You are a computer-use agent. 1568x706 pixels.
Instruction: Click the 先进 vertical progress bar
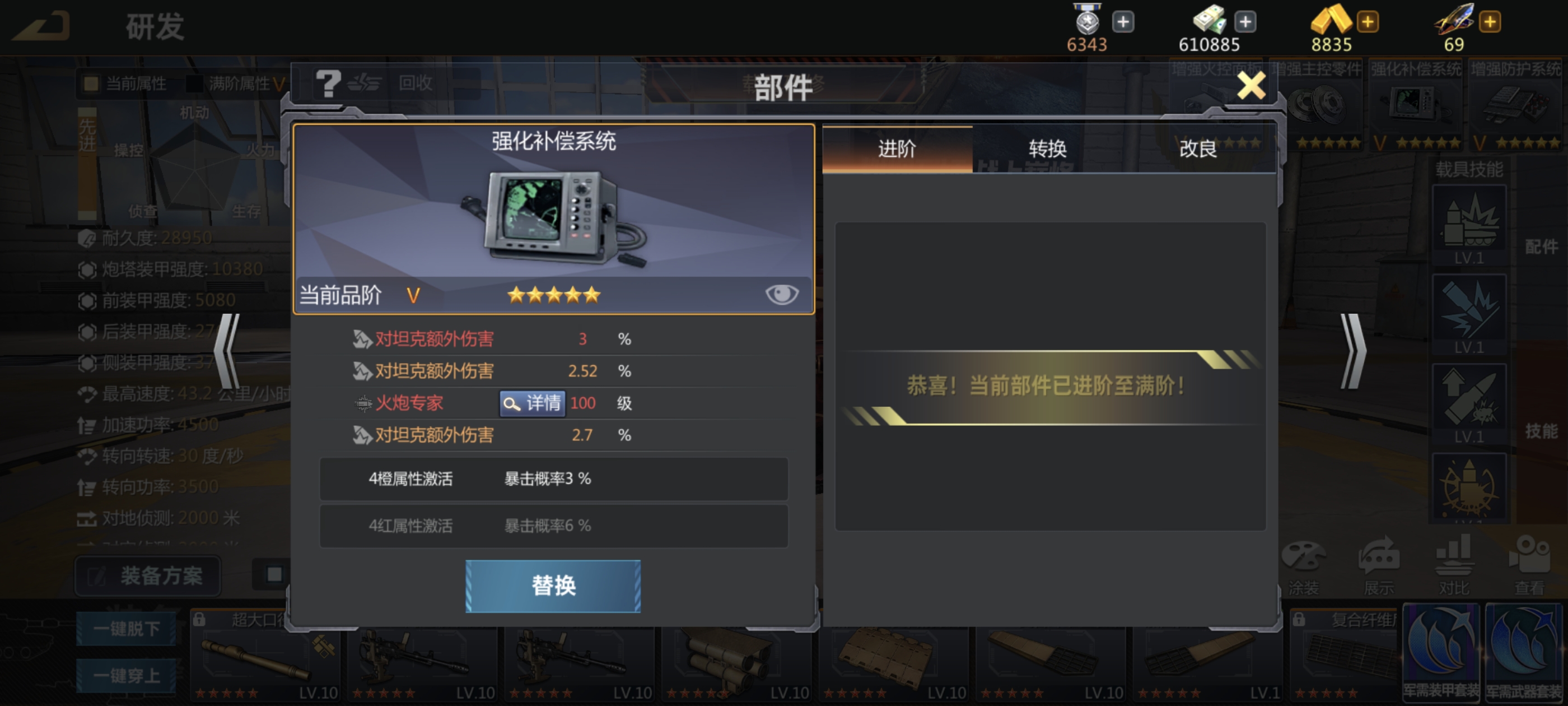(x=87, y=163)
